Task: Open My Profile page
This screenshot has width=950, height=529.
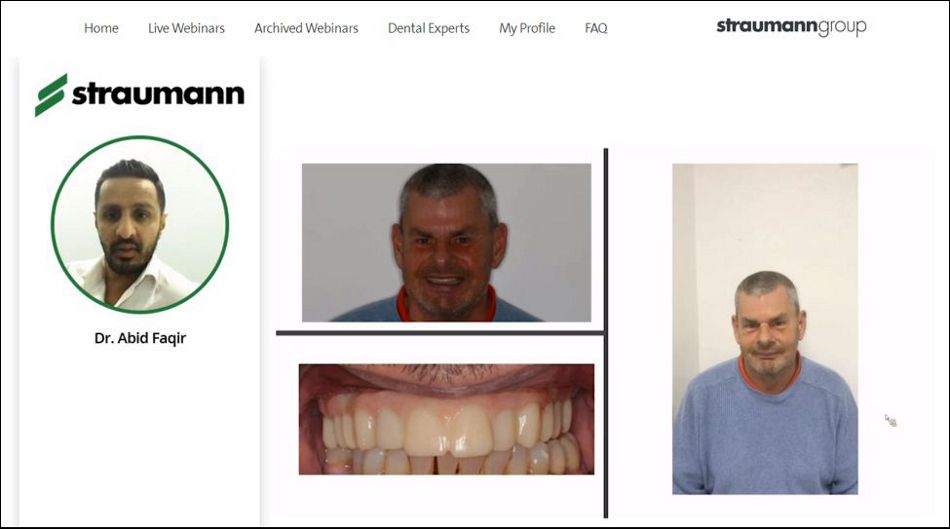Action: click(x=527, y=28)
